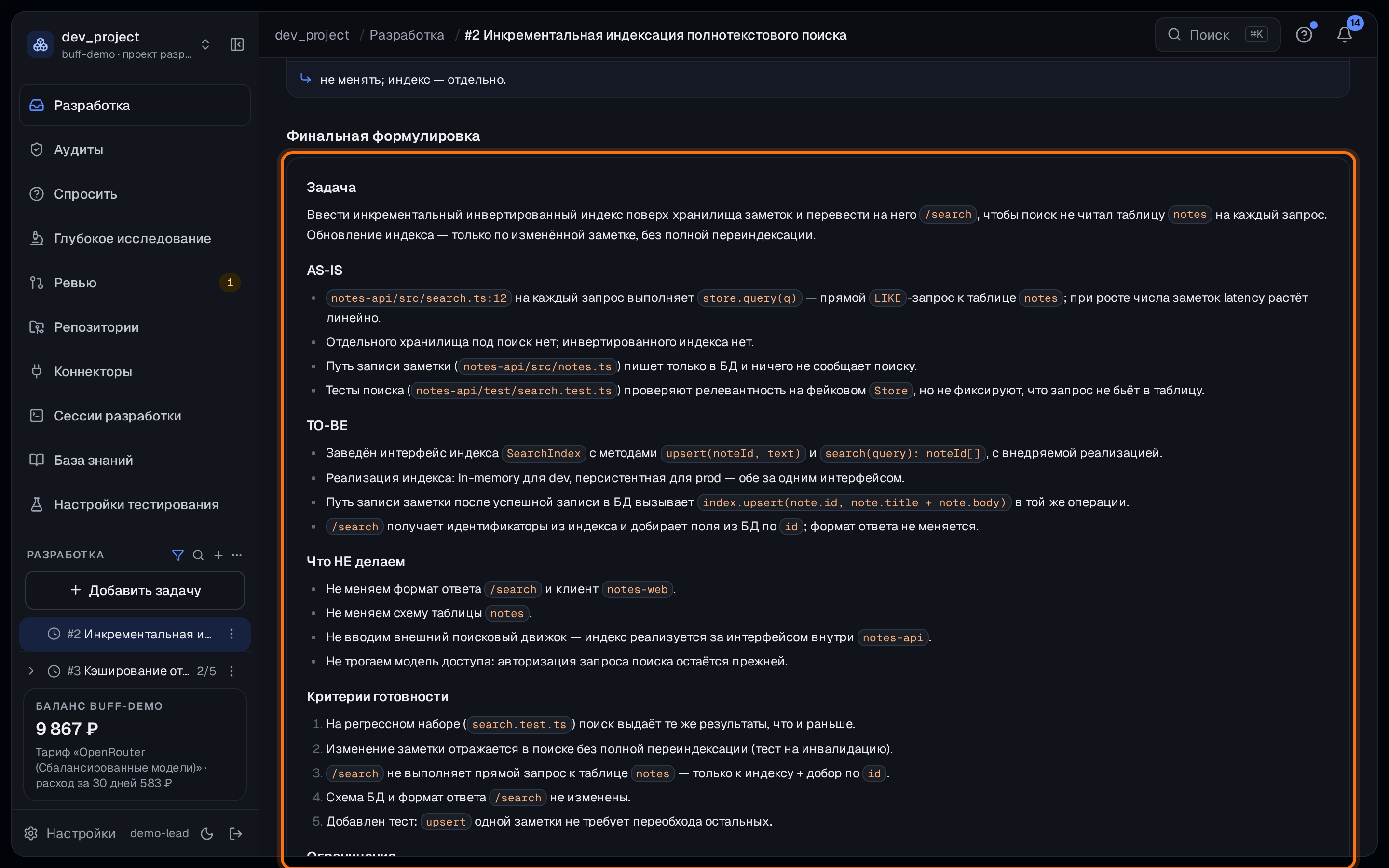Open the Разработка section
The height and width of the screenshot is (868, 1389).
(135, 105)
